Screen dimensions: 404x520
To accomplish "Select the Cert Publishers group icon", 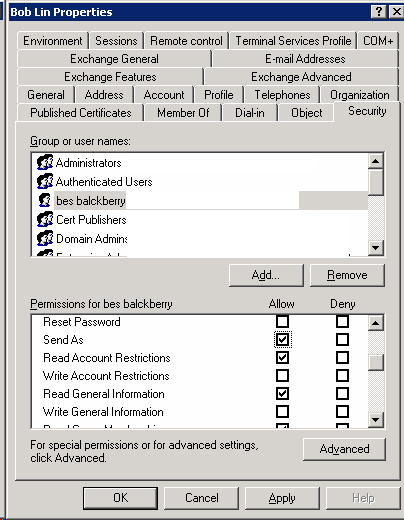I will pos(45,219).
